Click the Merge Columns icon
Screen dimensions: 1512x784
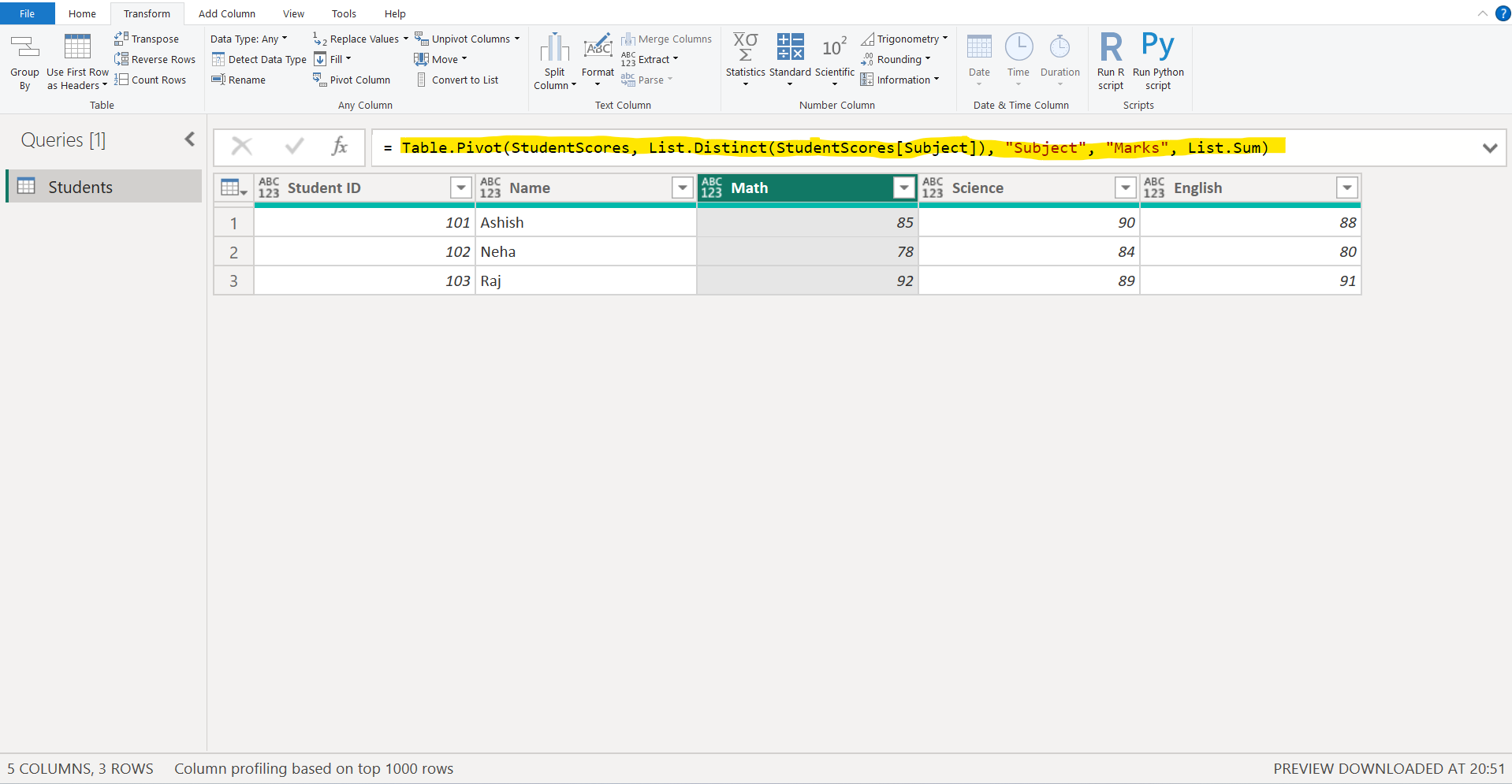point(667,38)
